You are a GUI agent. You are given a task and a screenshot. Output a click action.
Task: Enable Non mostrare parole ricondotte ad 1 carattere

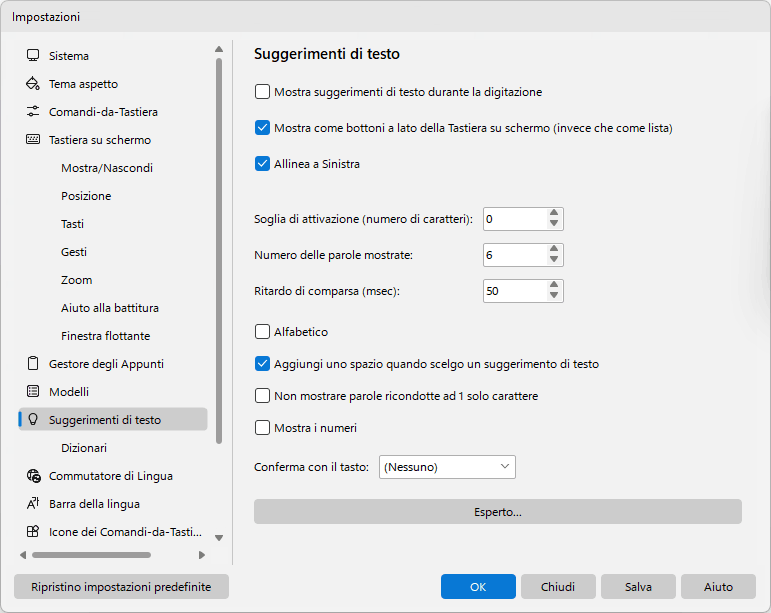click(x=262, y=396)
